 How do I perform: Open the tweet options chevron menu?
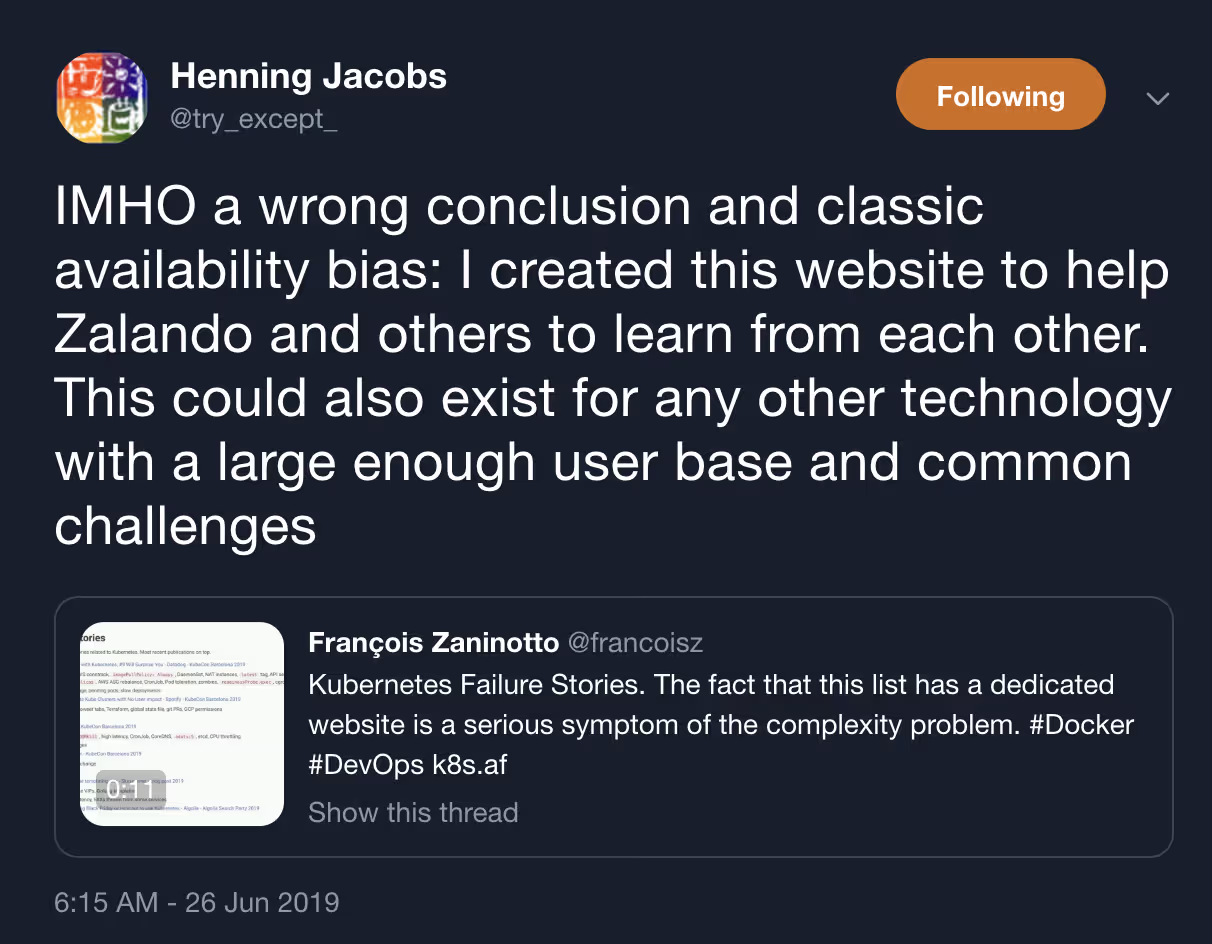click(x=1157, y=98)
